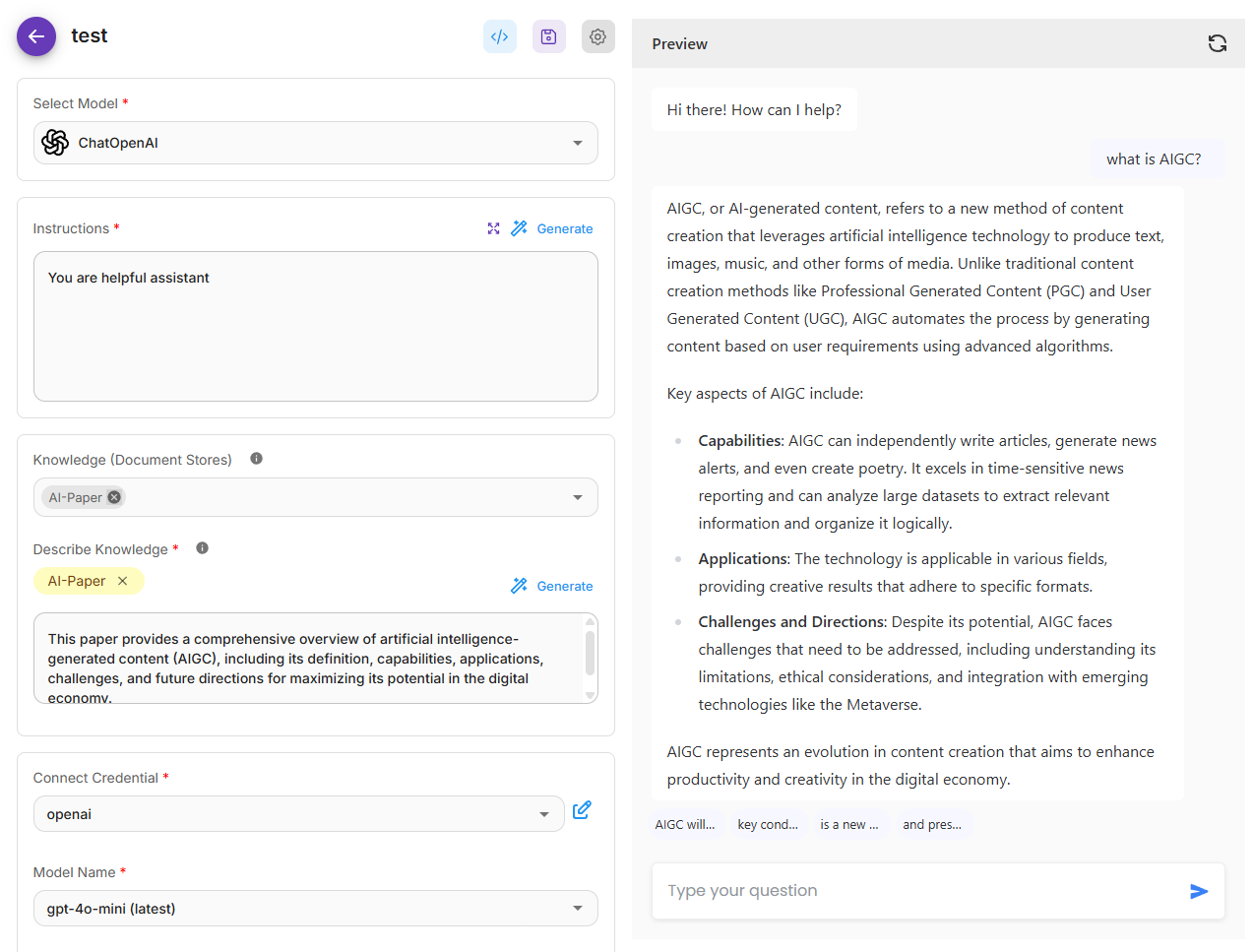The height and width of the screenshot is (952, 1253).
Task: Select the suggested prompt starting with AIGC will
Action: 684,824
